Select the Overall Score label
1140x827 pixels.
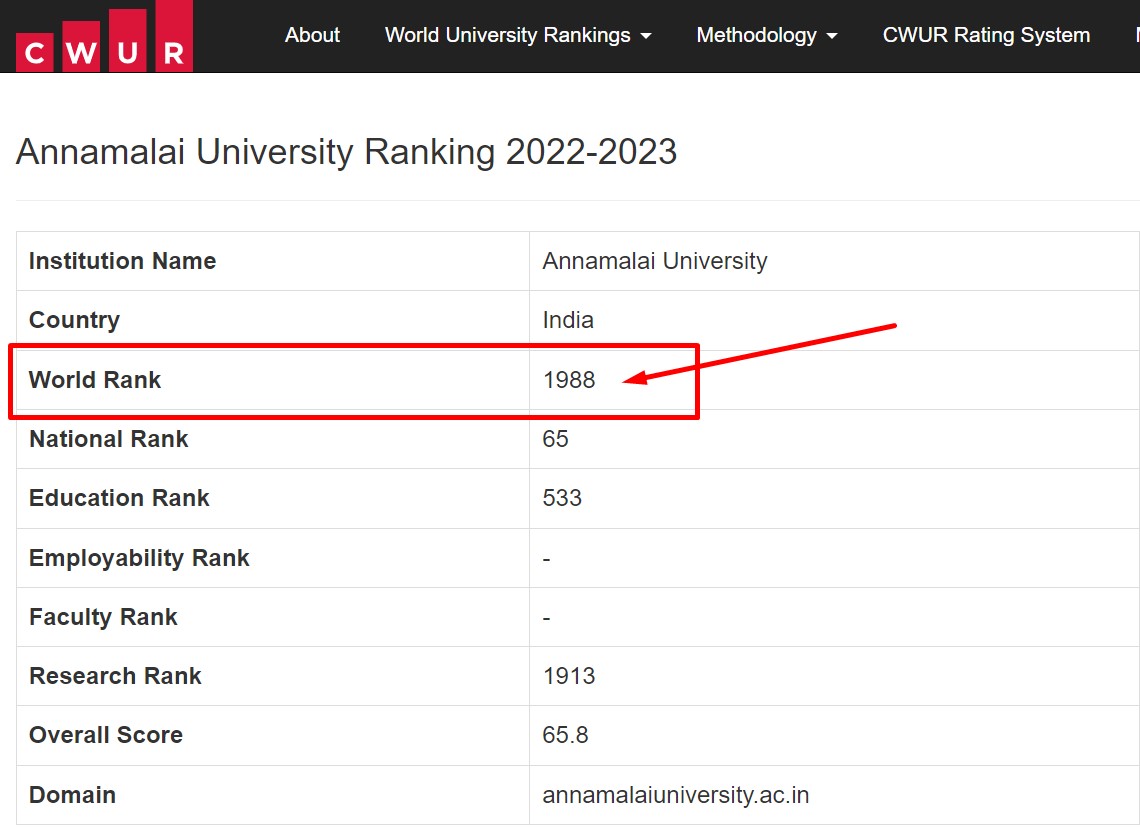click(106, 735)
